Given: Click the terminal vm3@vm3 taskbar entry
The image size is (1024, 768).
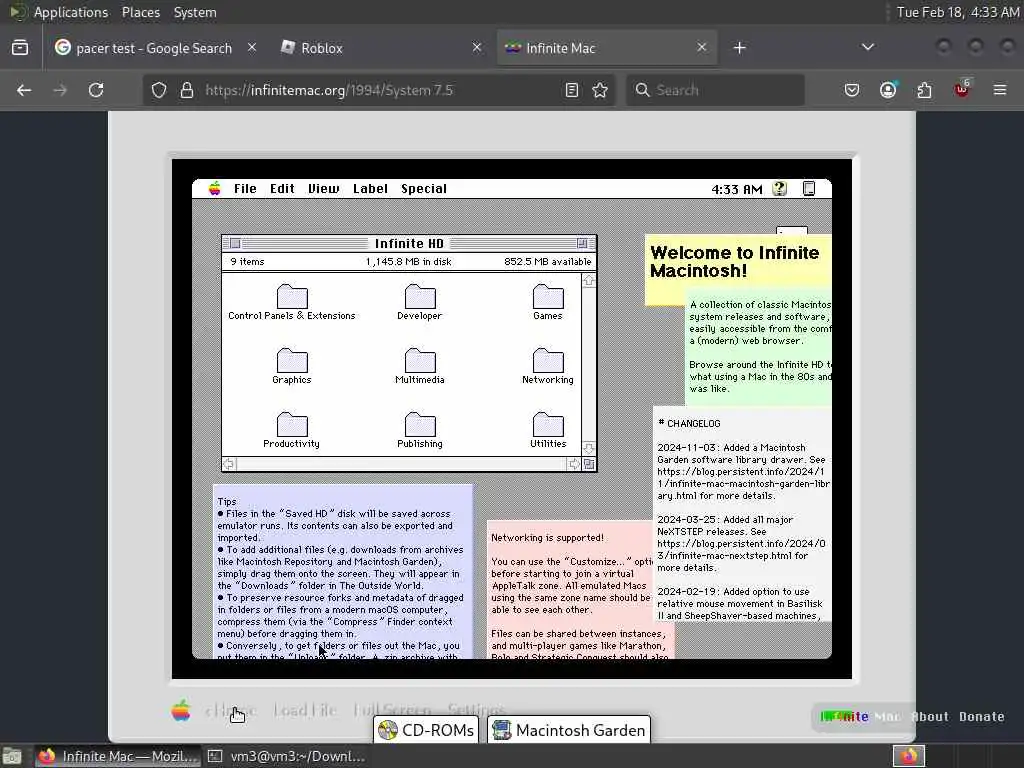Looking at the screenshot, I should tap(286, 756).
